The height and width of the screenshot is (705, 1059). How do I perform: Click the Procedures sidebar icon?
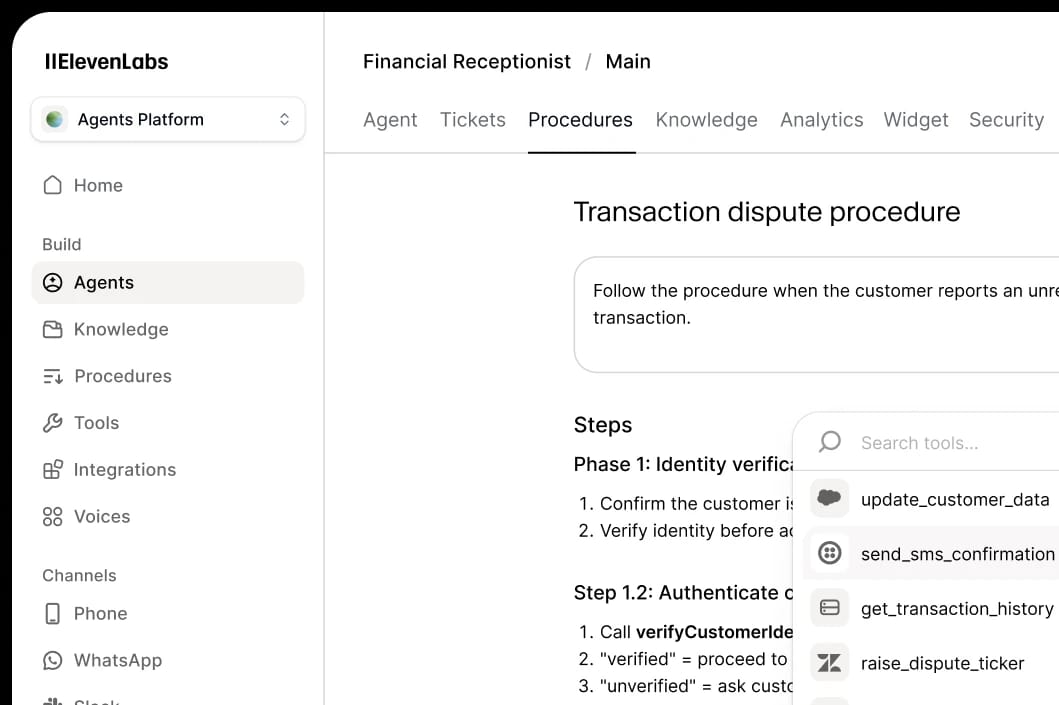point(52,376)
